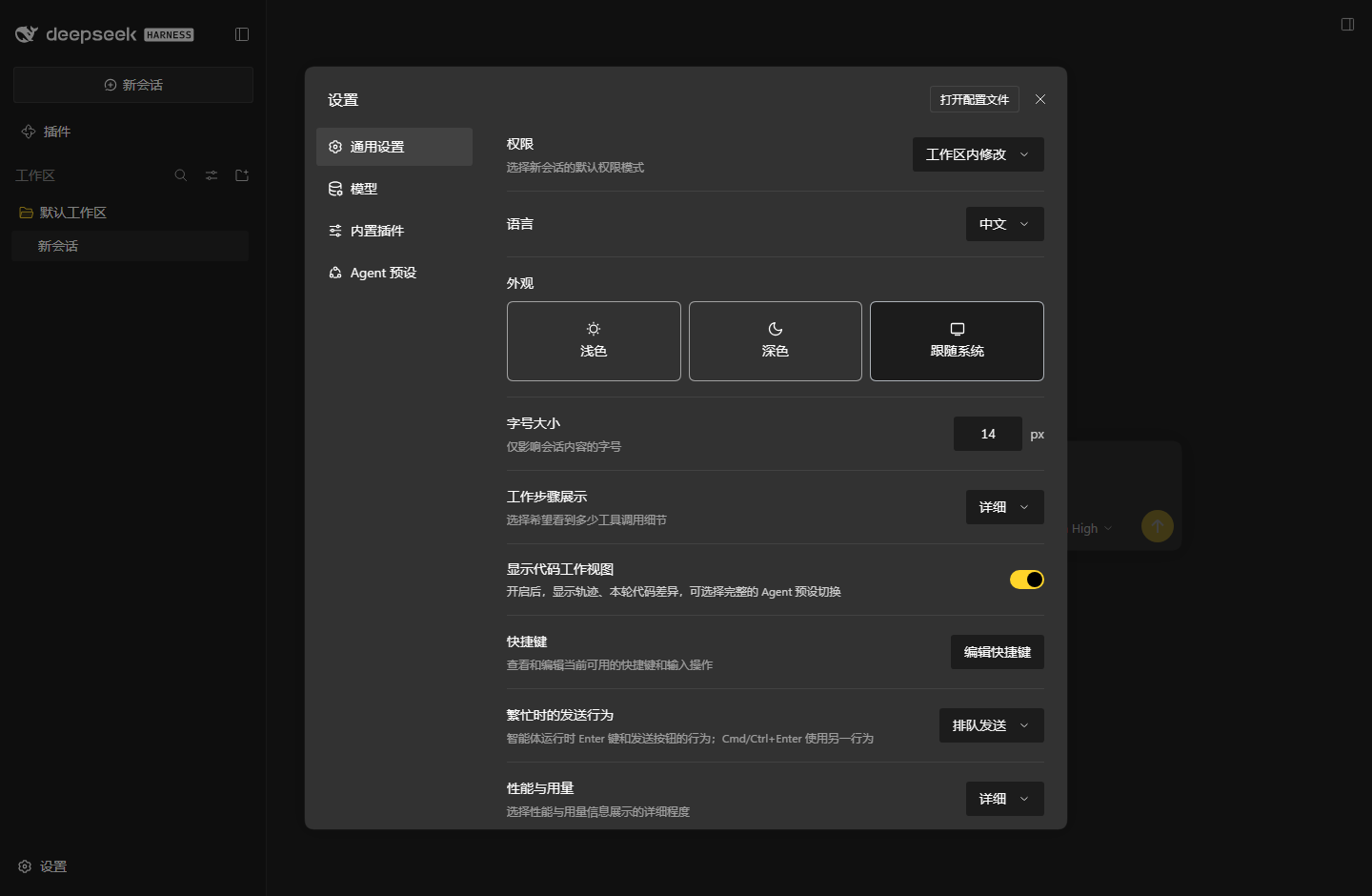Viewport: 1372px width, 896px height.
Task: Click the 插件 puzzle icon
Action: (29, 132)
